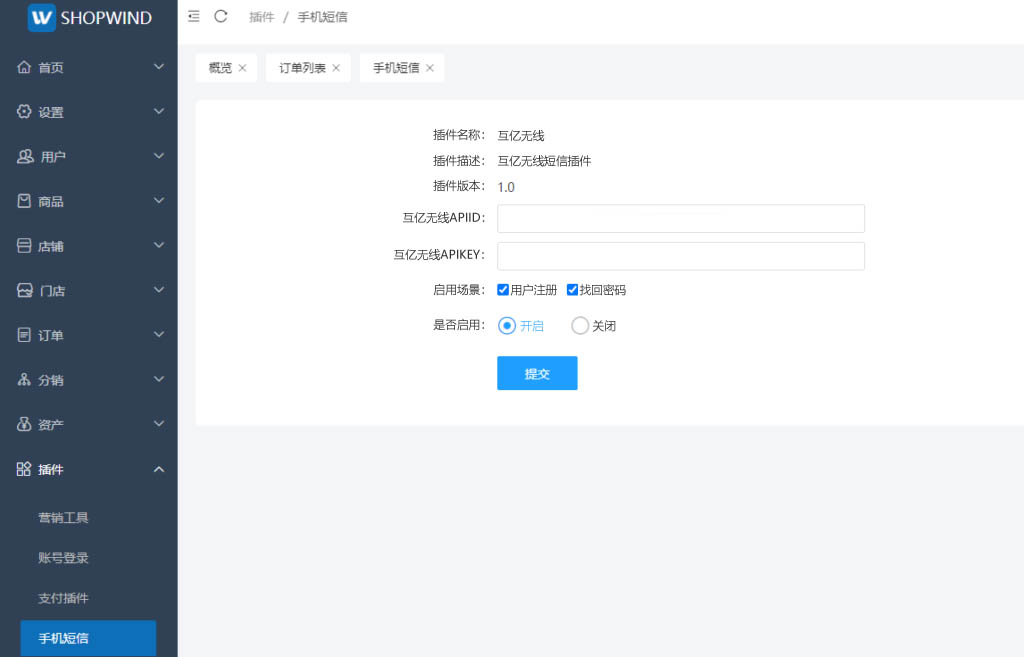Close the 概览 tab with its X
Image resolution: width=1024 pixels, height=657 pixels.
(242, 68)
